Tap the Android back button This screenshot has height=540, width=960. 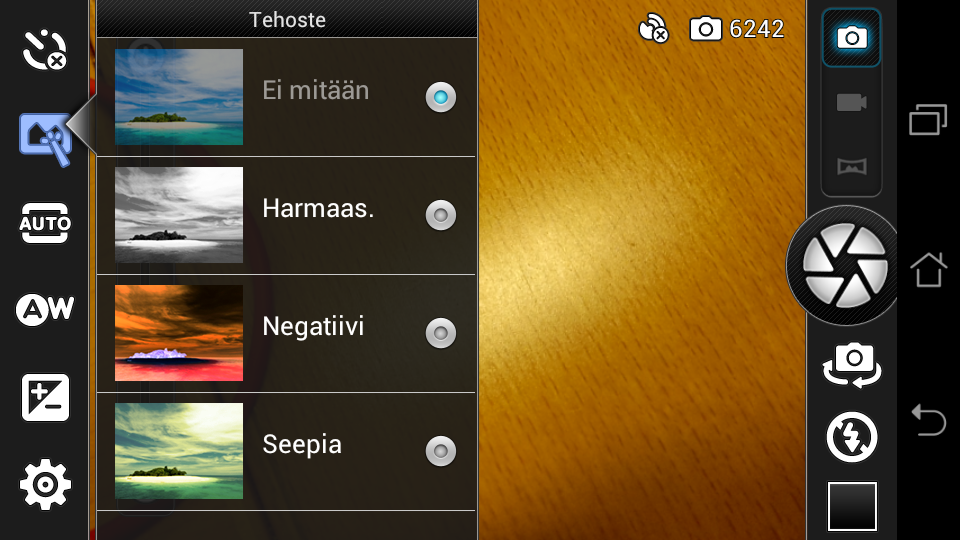pyautogui.click(x=929, y=420)
